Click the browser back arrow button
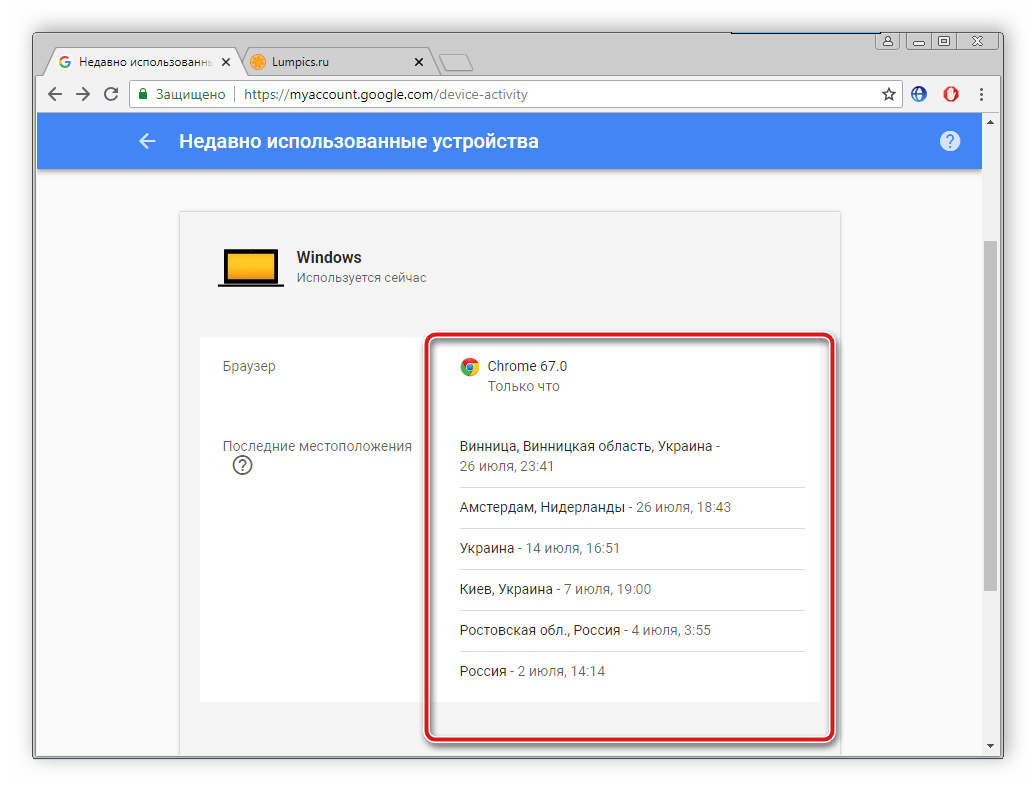This screenshot has width=1036, height=792. (x=55, y=94)
